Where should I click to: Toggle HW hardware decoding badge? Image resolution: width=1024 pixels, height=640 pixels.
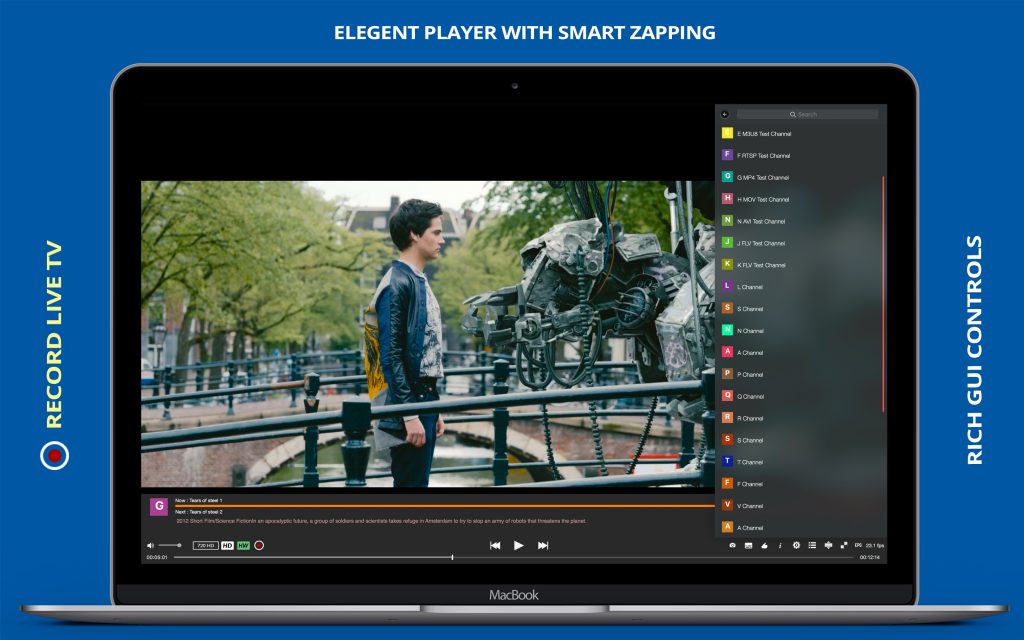[x=242, y=545]
